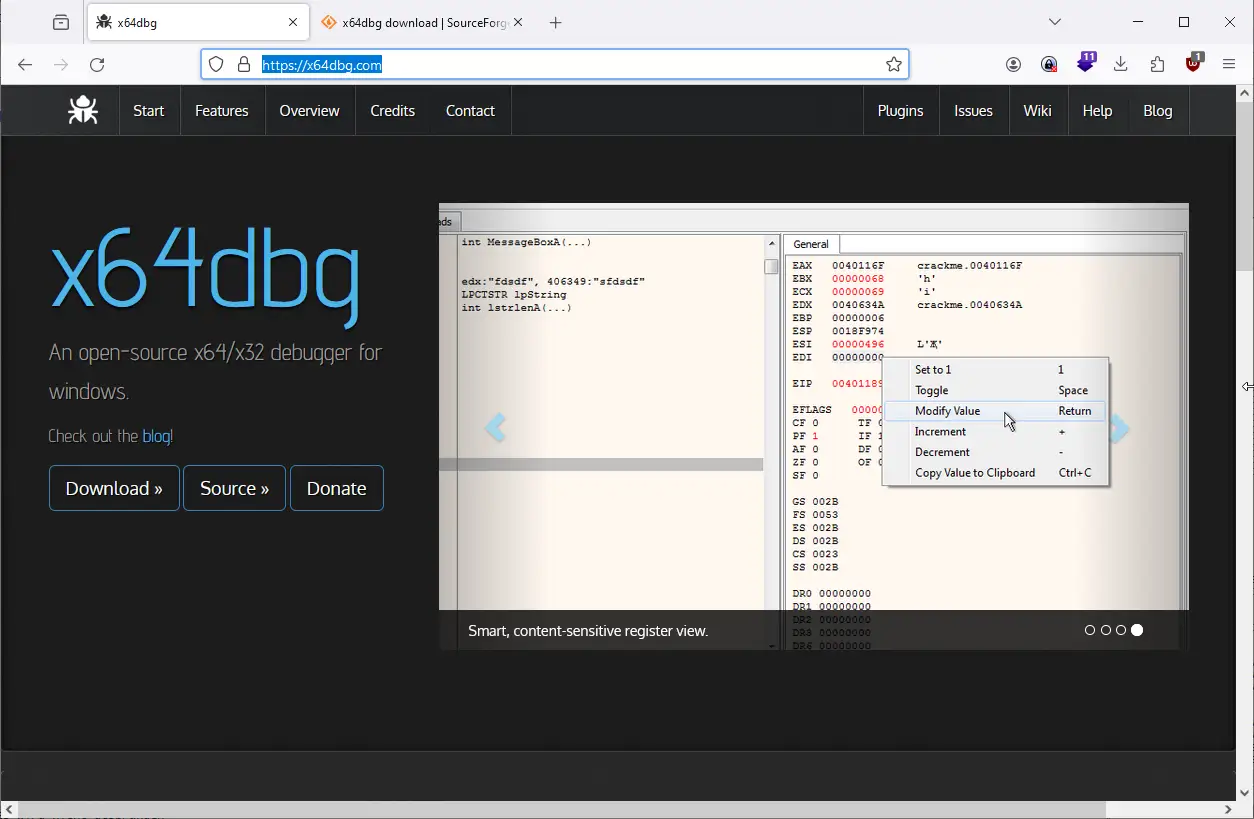The image size is (1254, 819).
Task: Click the uBlock Origin shield icon
Action: pos(1193,65)
